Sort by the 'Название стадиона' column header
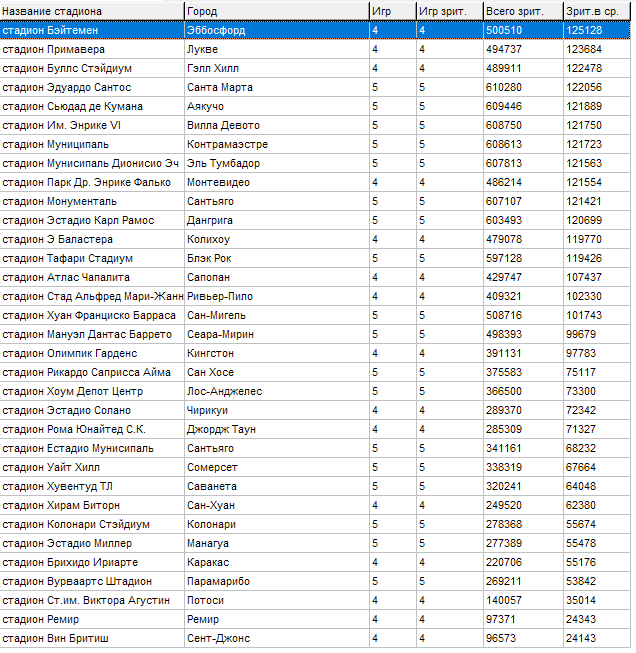The image size is (636, 653). [91, 11]
